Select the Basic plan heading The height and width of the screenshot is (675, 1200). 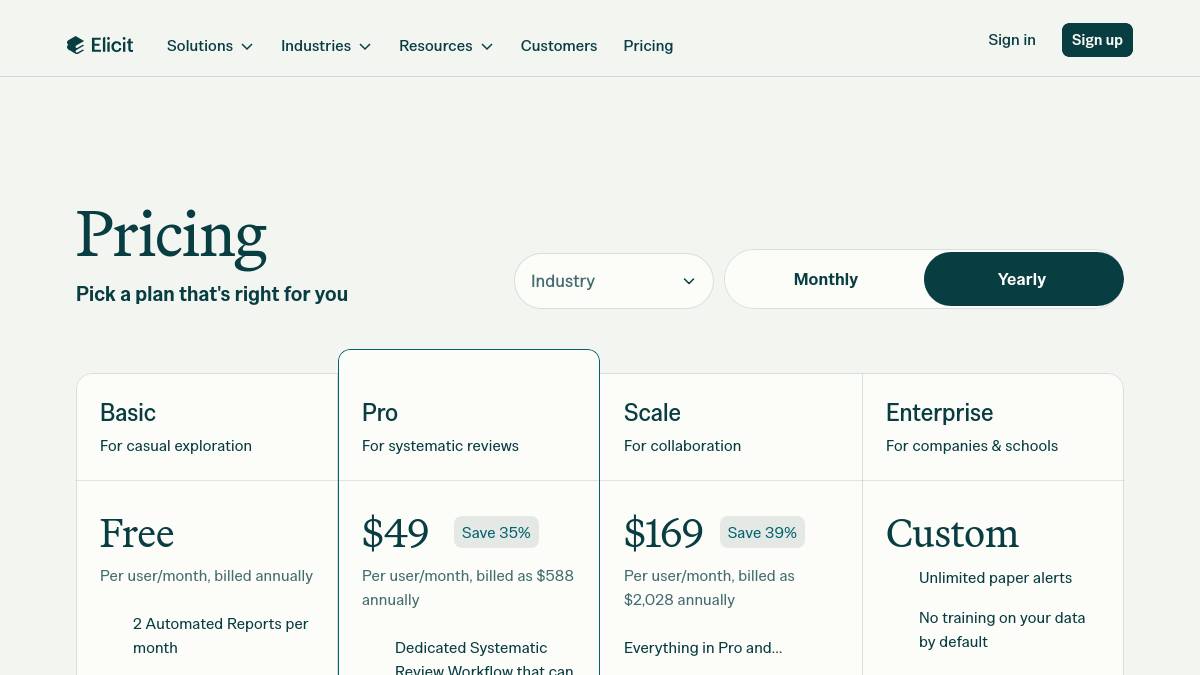tap(128, 413)
